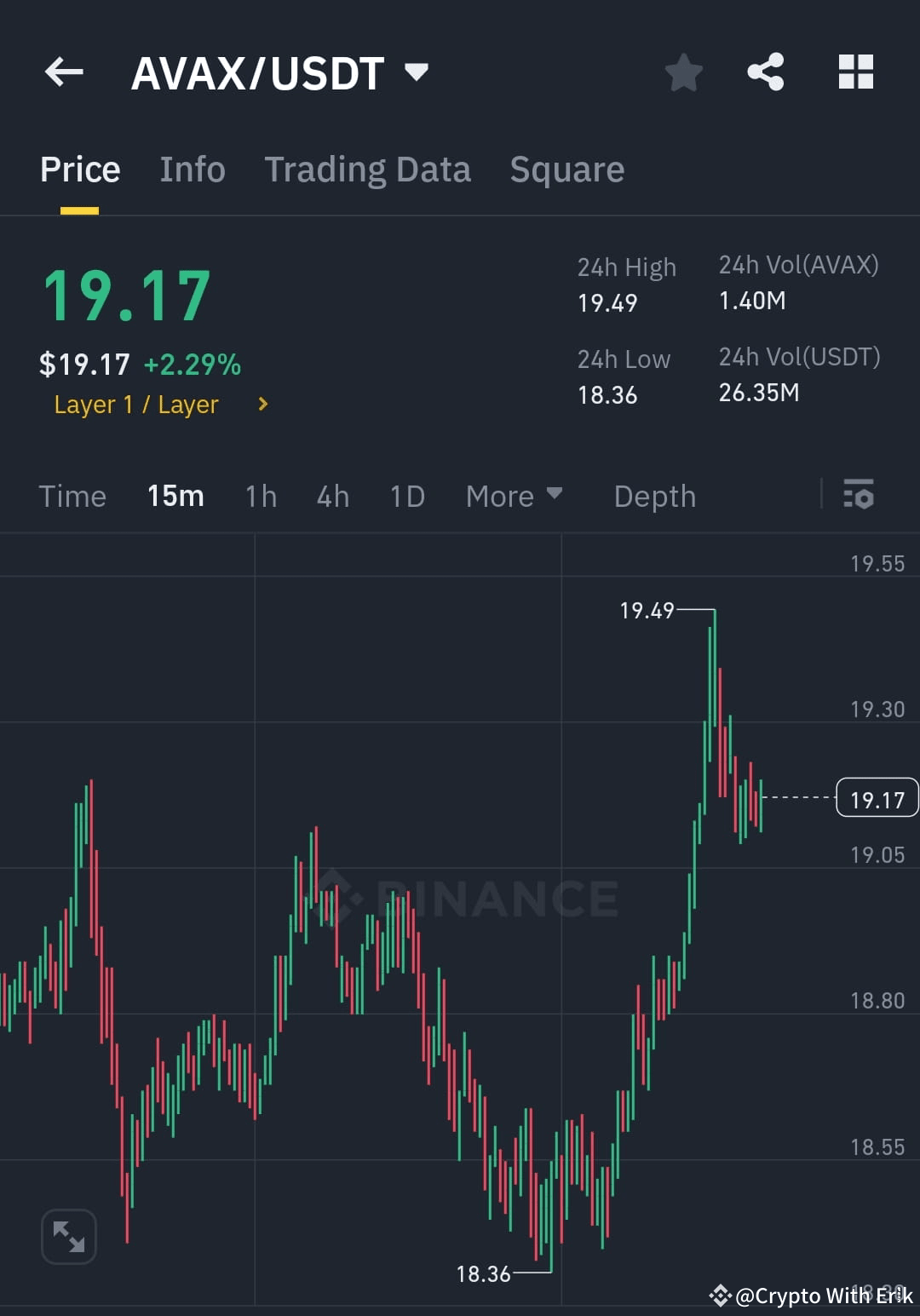Screen dimensions: 920x1316
Task: Star AVAX/USDT as a favorite pair
Action: coord(684,72)
